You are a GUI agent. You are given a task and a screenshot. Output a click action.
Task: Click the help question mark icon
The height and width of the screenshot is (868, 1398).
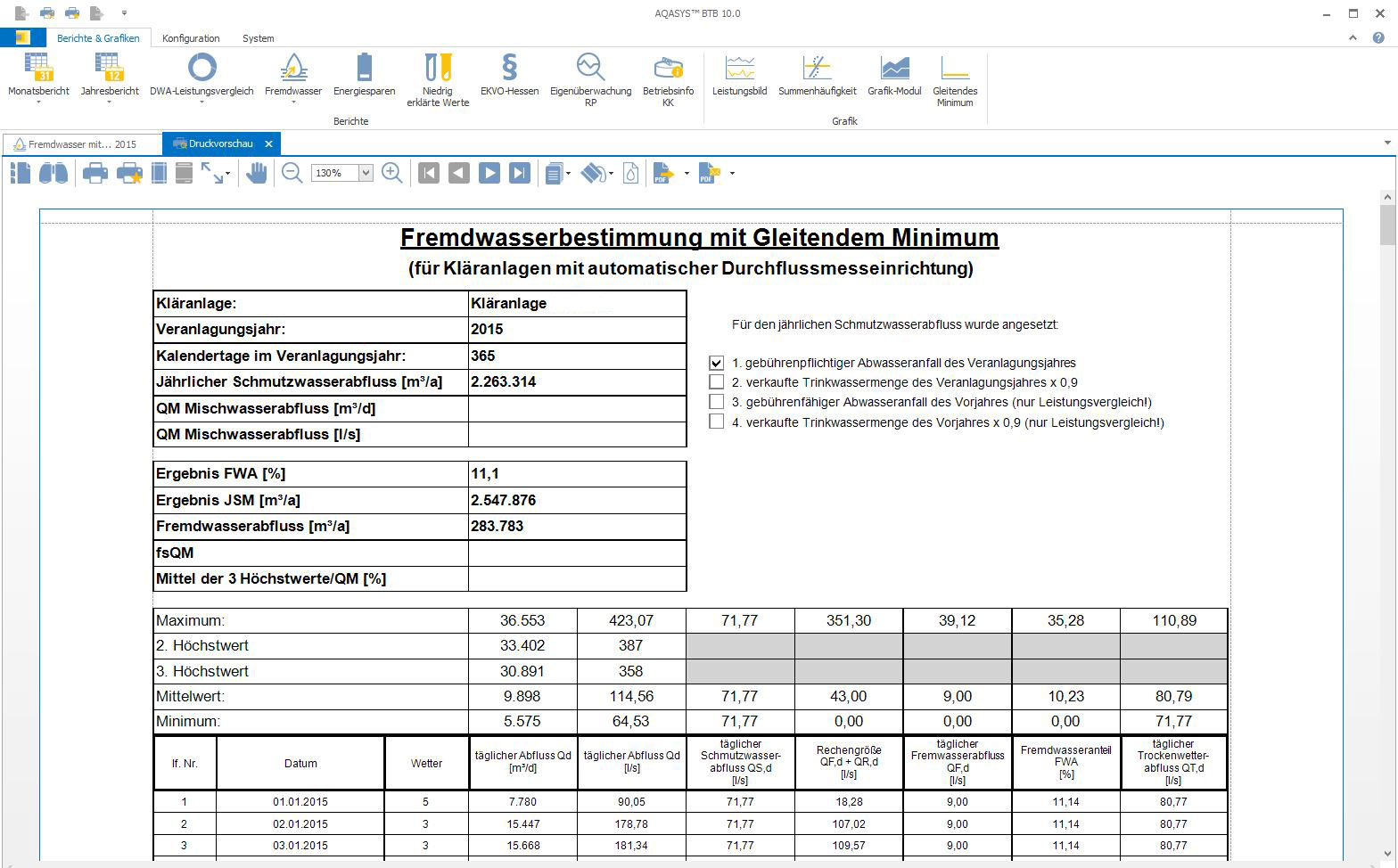(x=1378, y=37)
